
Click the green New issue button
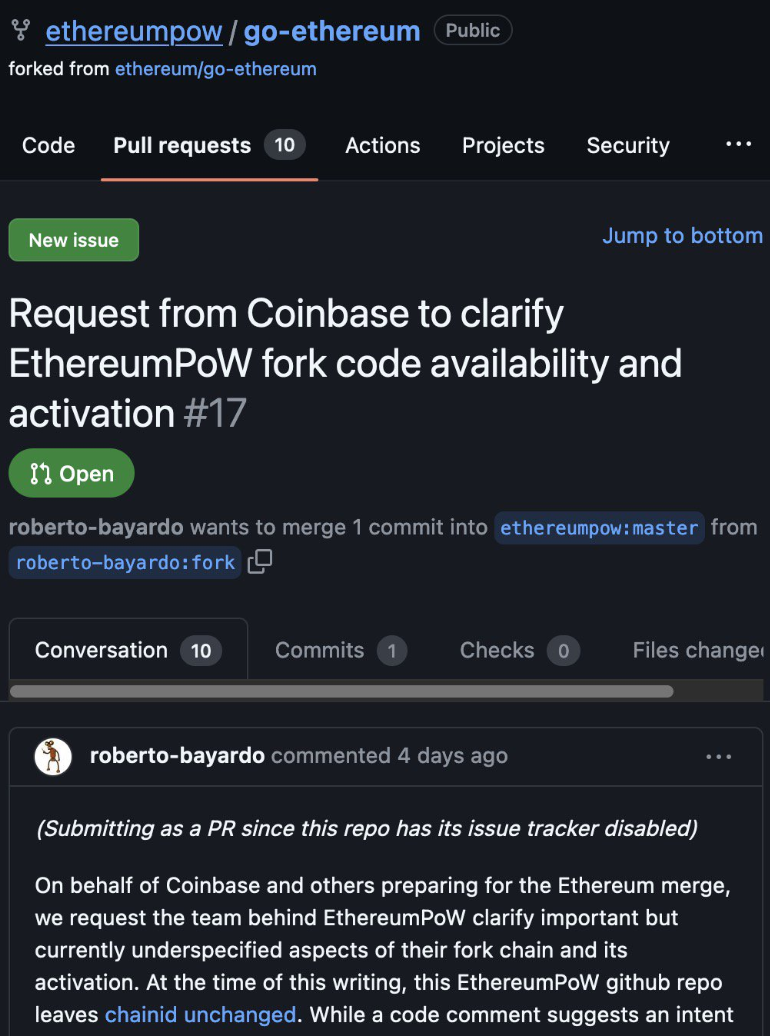(x=74, y=240)
